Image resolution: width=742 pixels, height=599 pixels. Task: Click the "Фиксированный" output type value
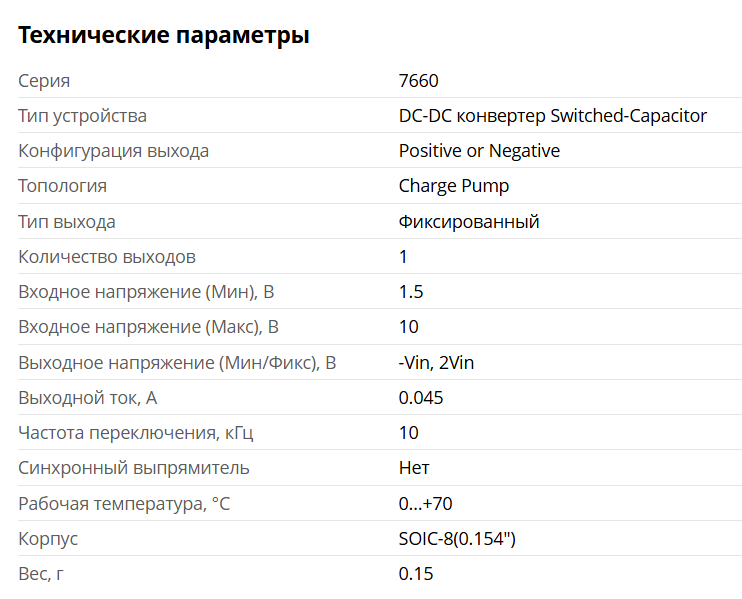click(x=469, y=222)
